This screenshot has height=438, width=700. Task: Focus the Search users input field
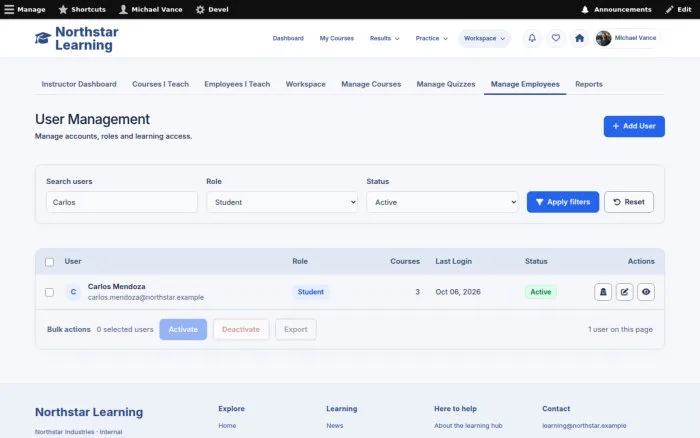121,202
